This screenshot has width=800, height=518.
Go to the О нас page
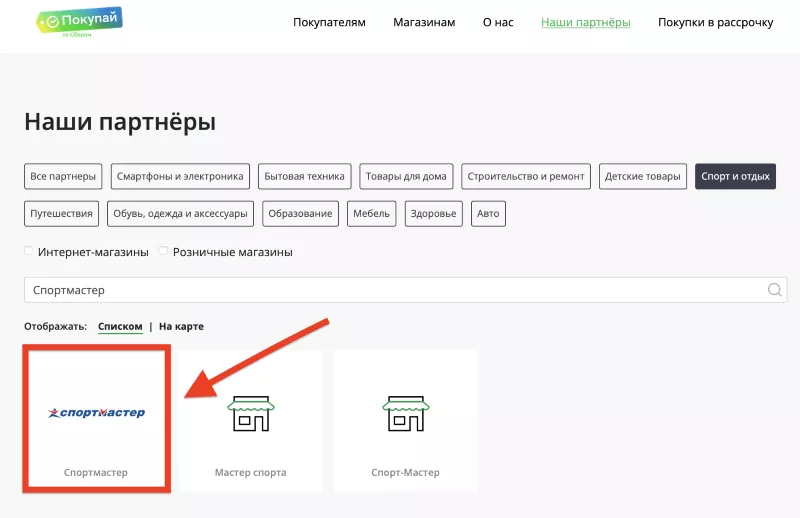pos(498,22)
